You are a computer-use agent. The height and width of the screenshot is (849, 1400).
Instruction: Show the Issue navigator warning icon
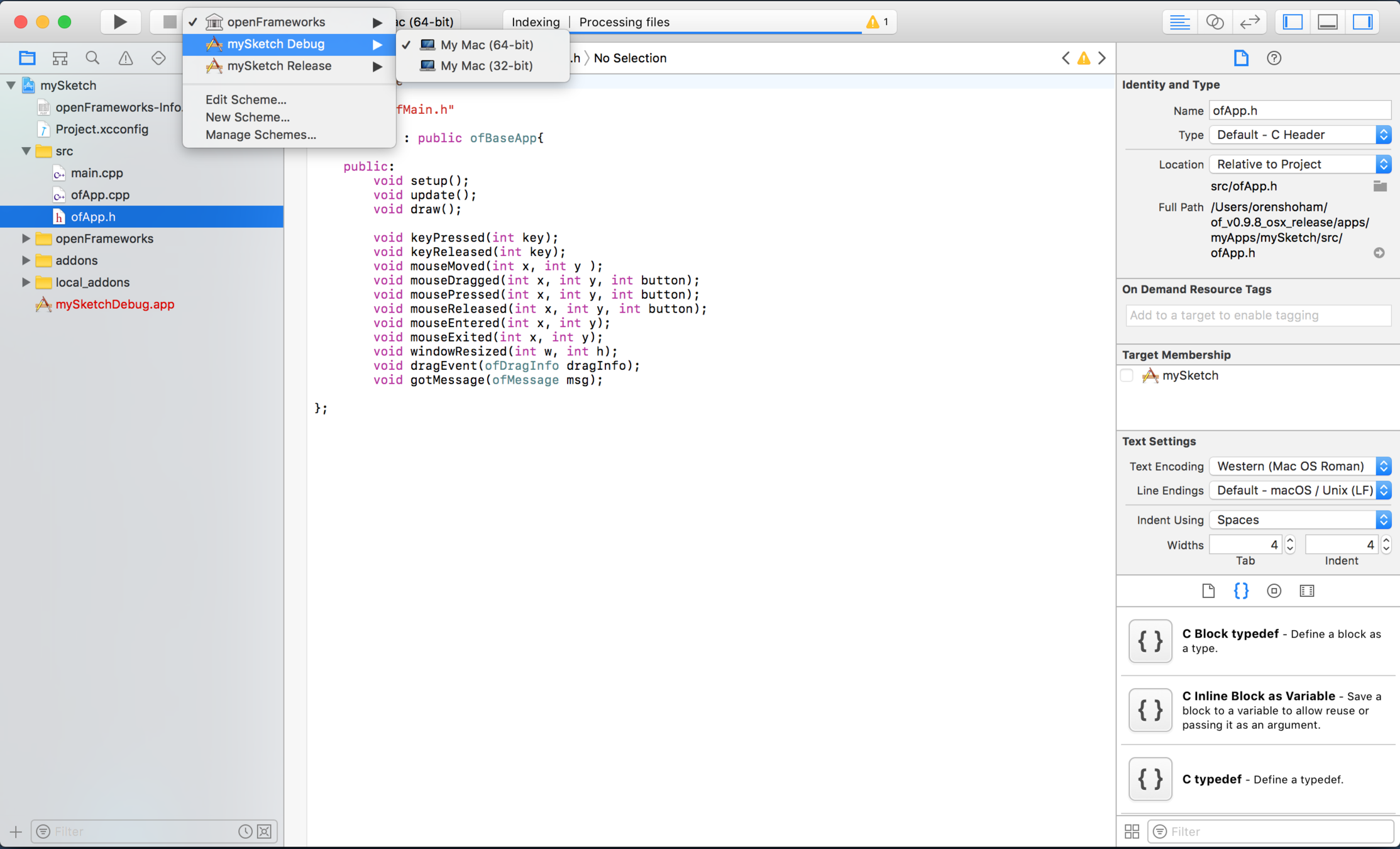(126, 58)
